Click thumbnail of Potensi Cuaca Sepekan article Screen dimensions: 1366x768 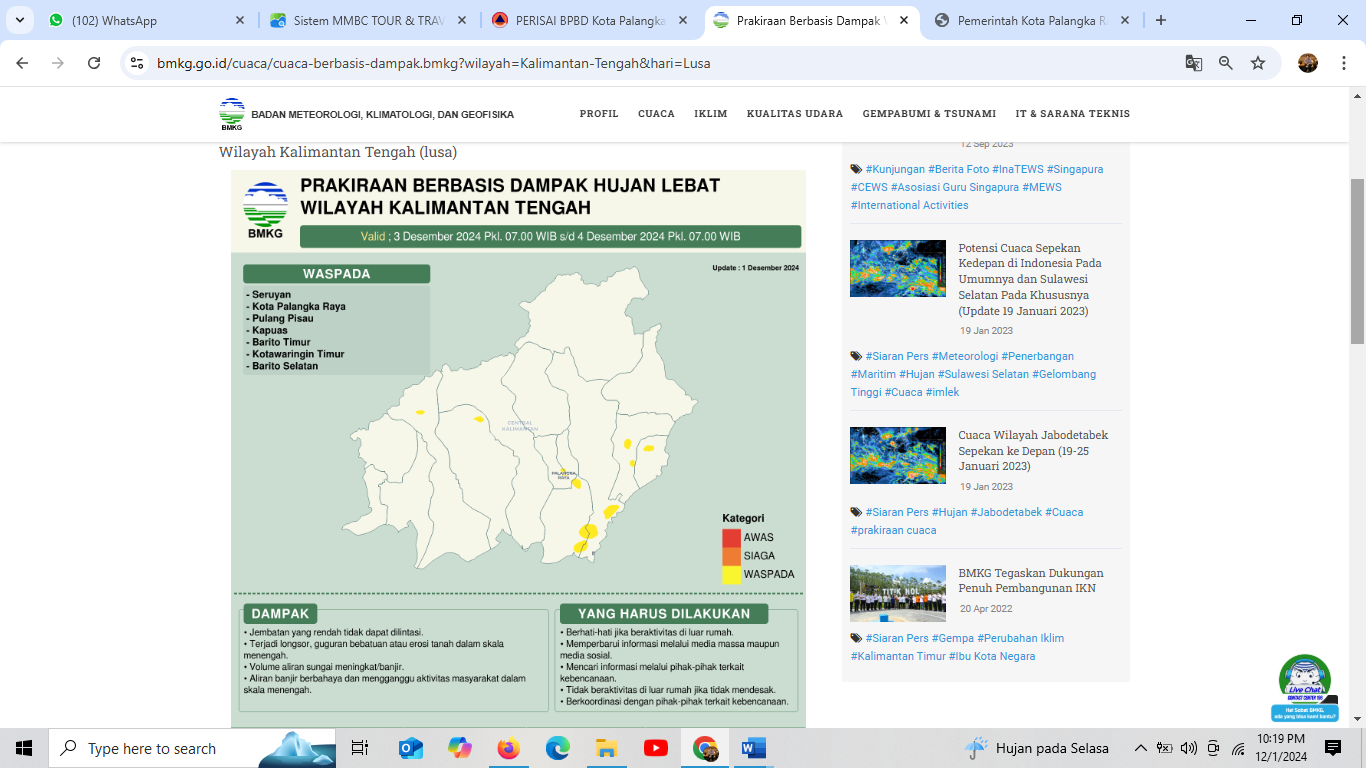point(898,268)
